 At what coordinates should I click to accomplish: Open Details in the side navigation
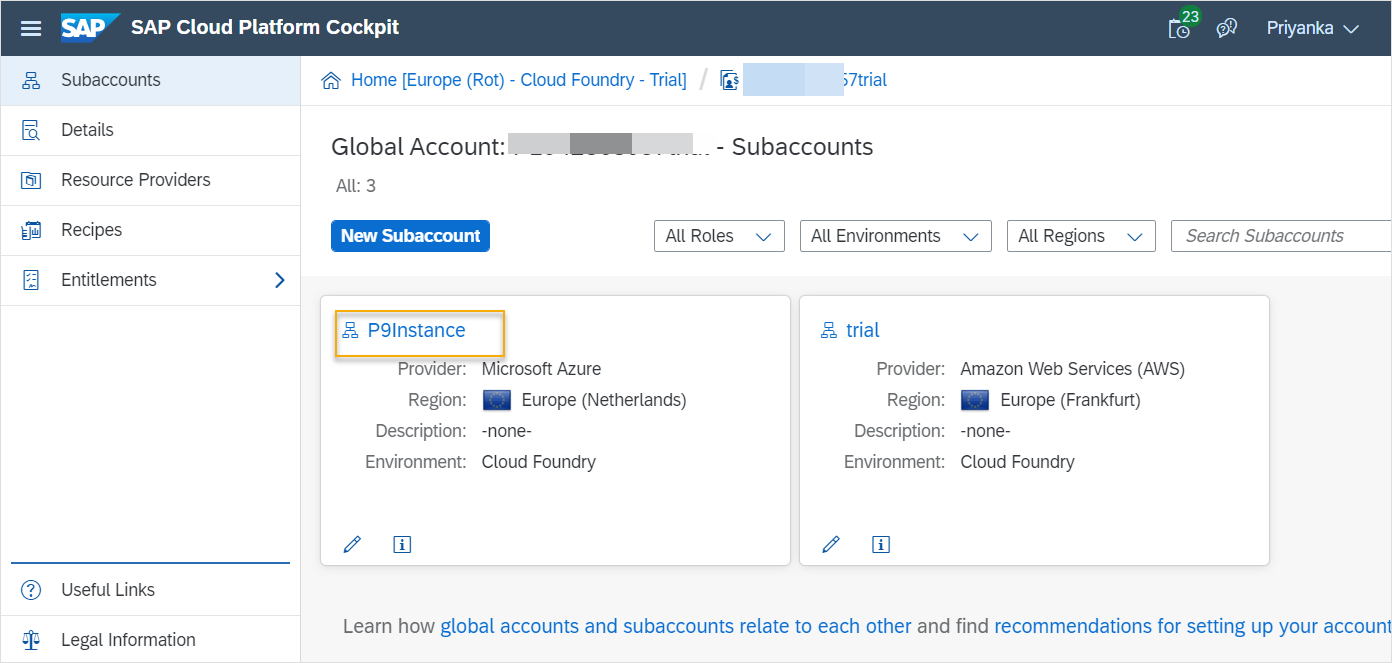pyautogui.click(x=87, y=130)
